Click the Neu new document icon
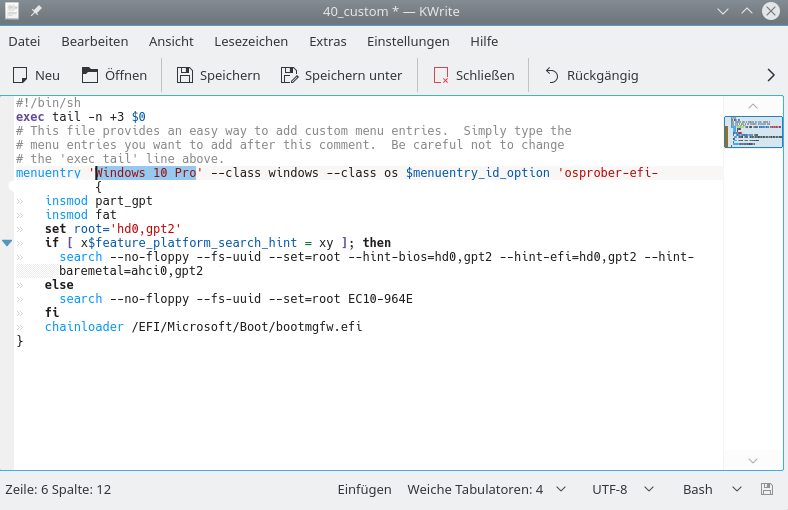 click(x=20, y=75)
